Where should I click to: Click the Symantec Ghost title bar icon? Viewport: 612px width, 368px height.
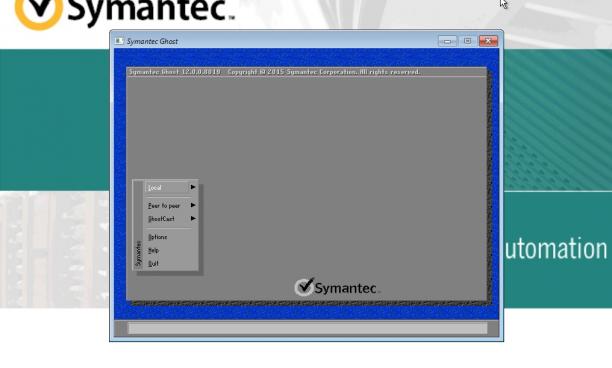click(x=119, y=41)
